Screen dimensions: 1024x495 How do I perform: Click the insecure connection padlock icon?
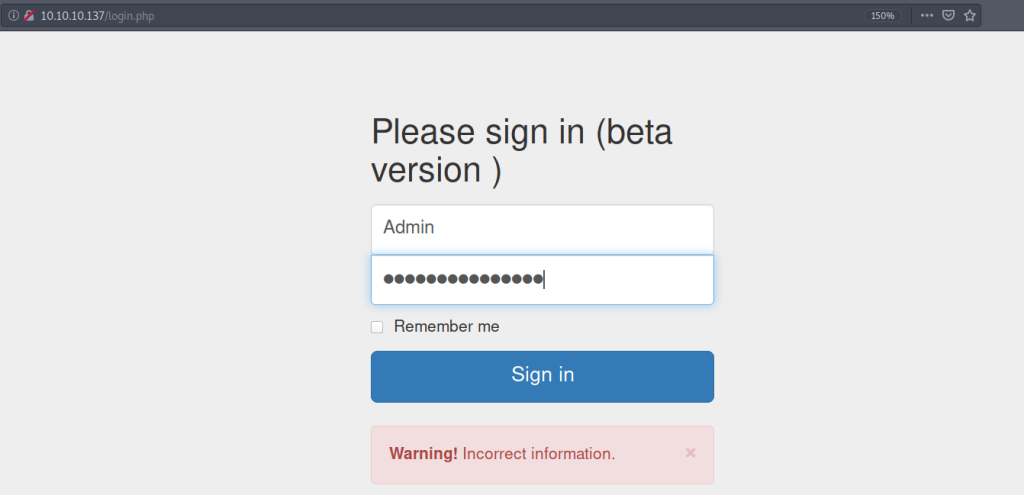coord(29,16)
